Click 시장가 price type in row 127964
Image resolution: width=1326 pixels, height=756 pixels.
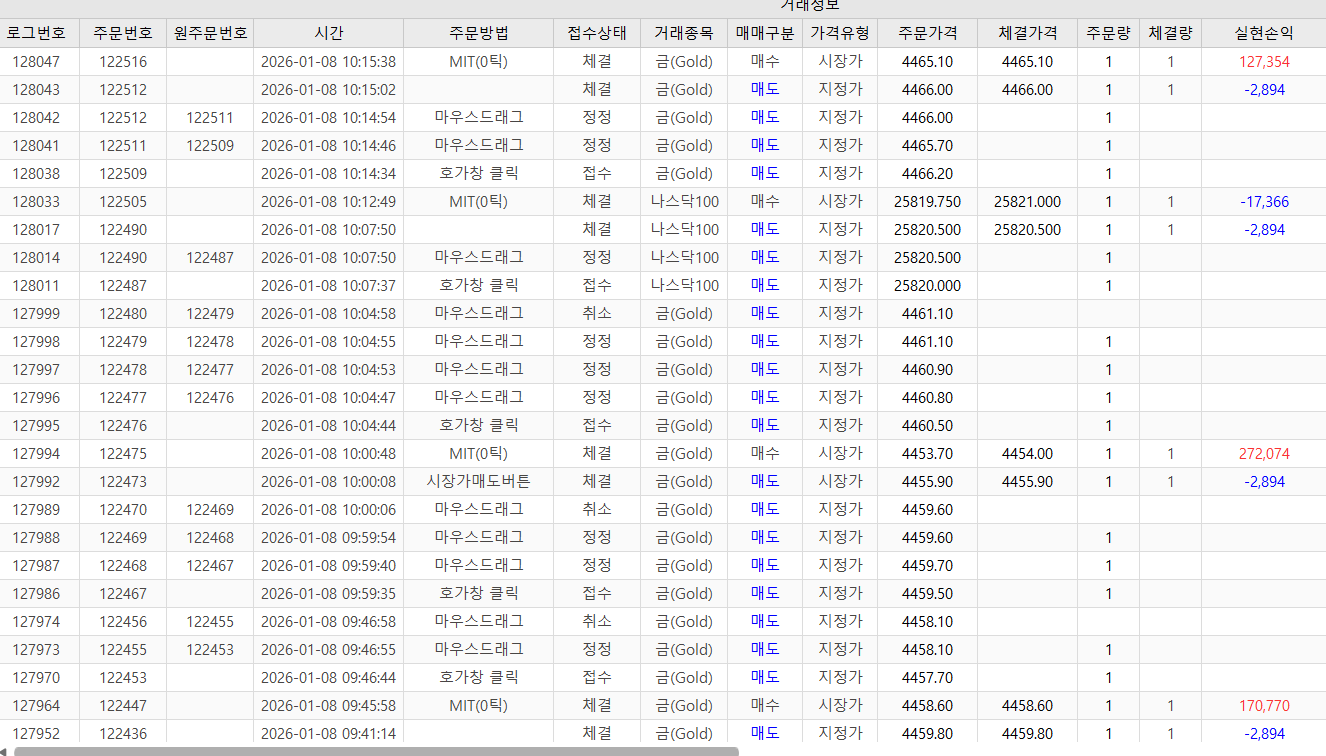[x=840, y=705]
